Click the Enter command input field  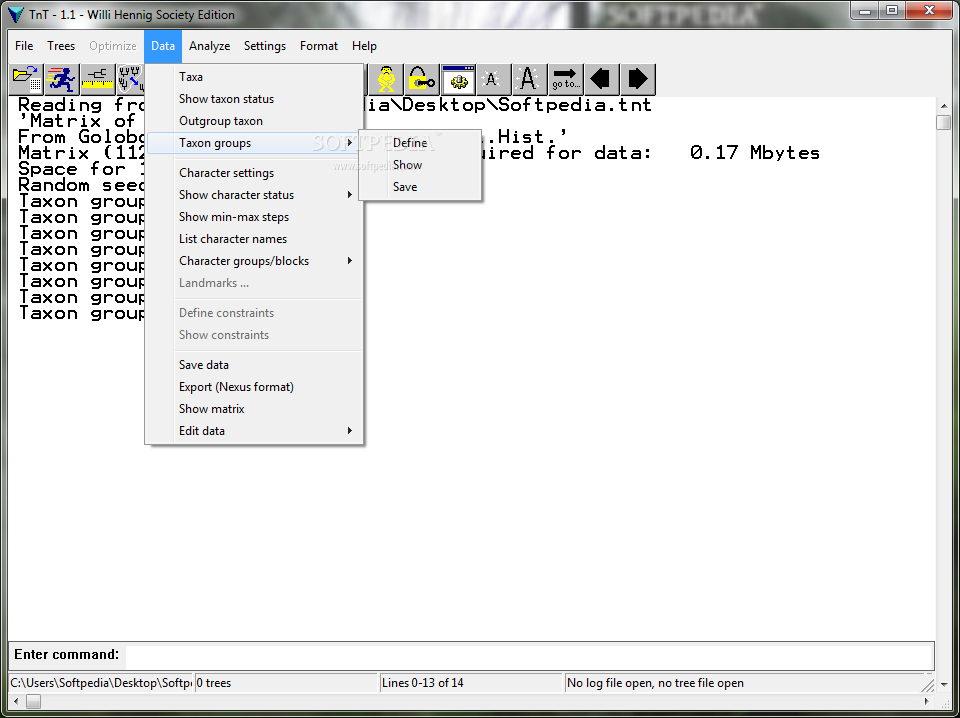[529, 656]
